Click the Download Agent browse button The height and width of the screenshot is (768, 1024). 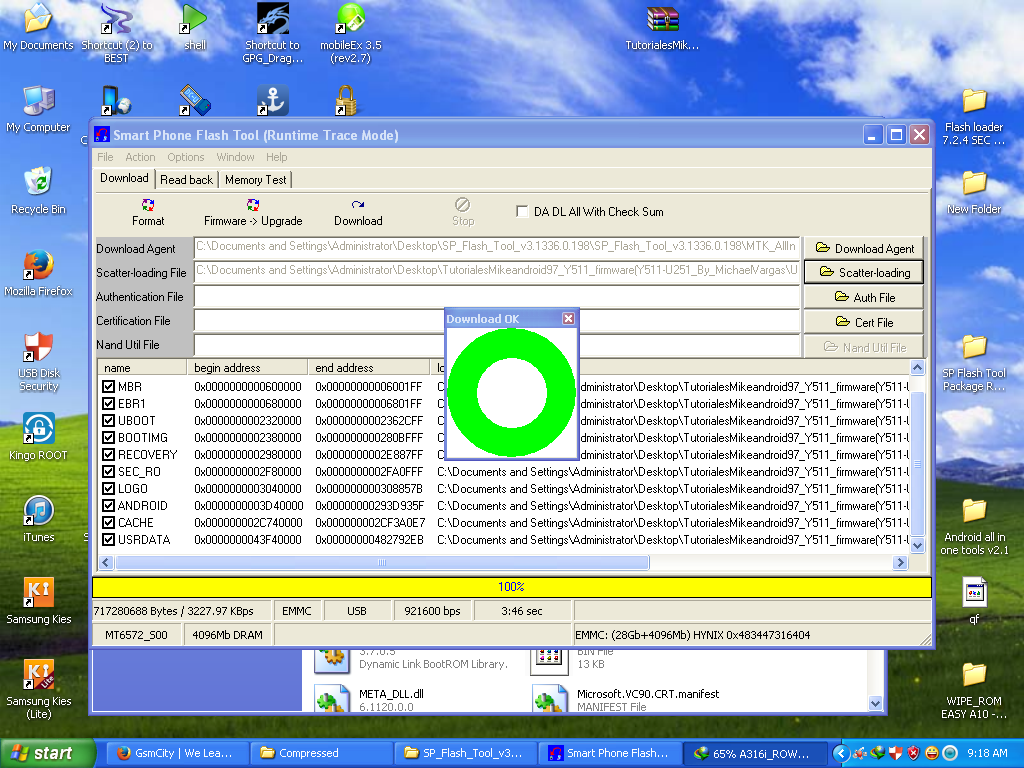(864, 248)
